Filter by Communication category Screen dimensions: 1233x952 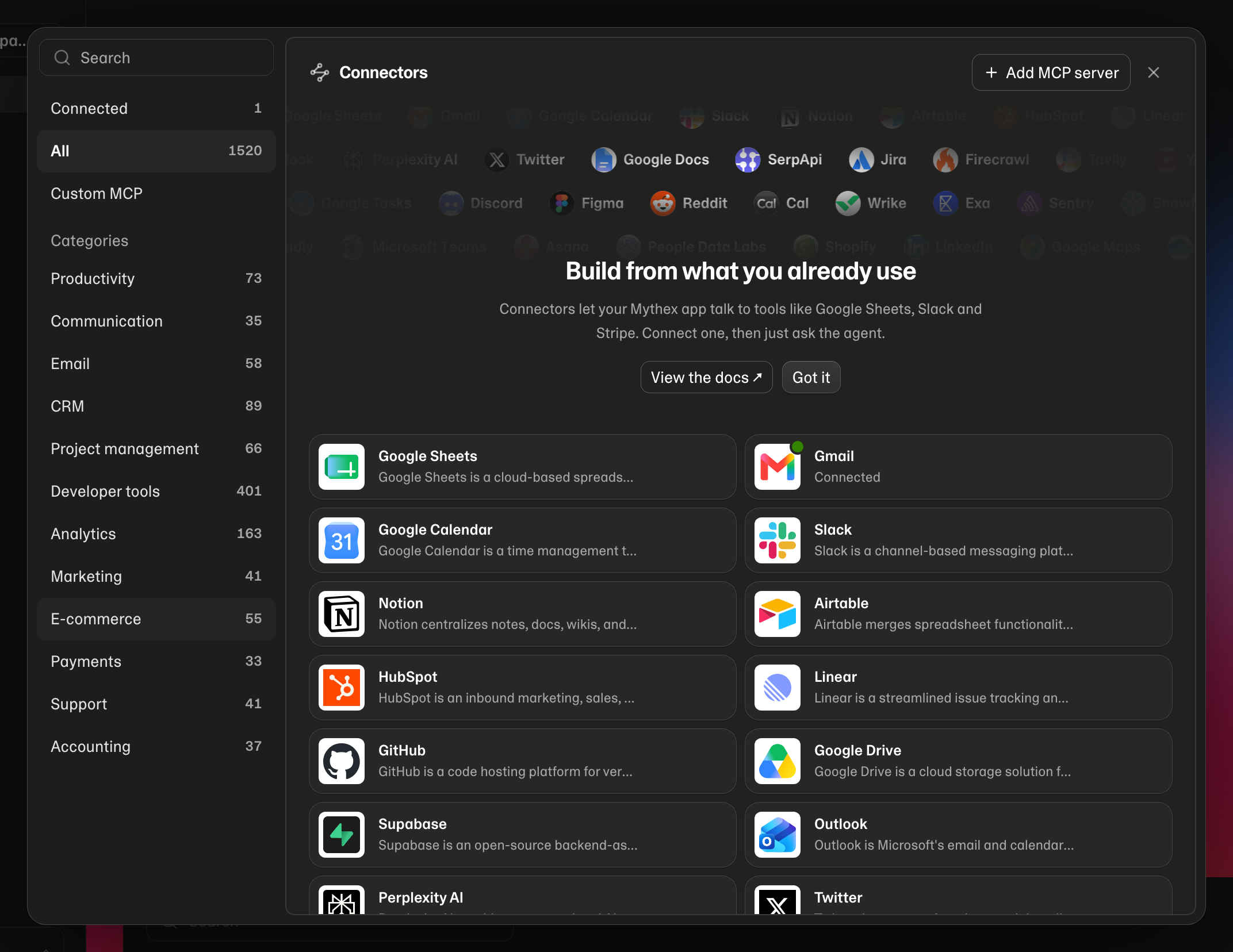pos(156,321)
